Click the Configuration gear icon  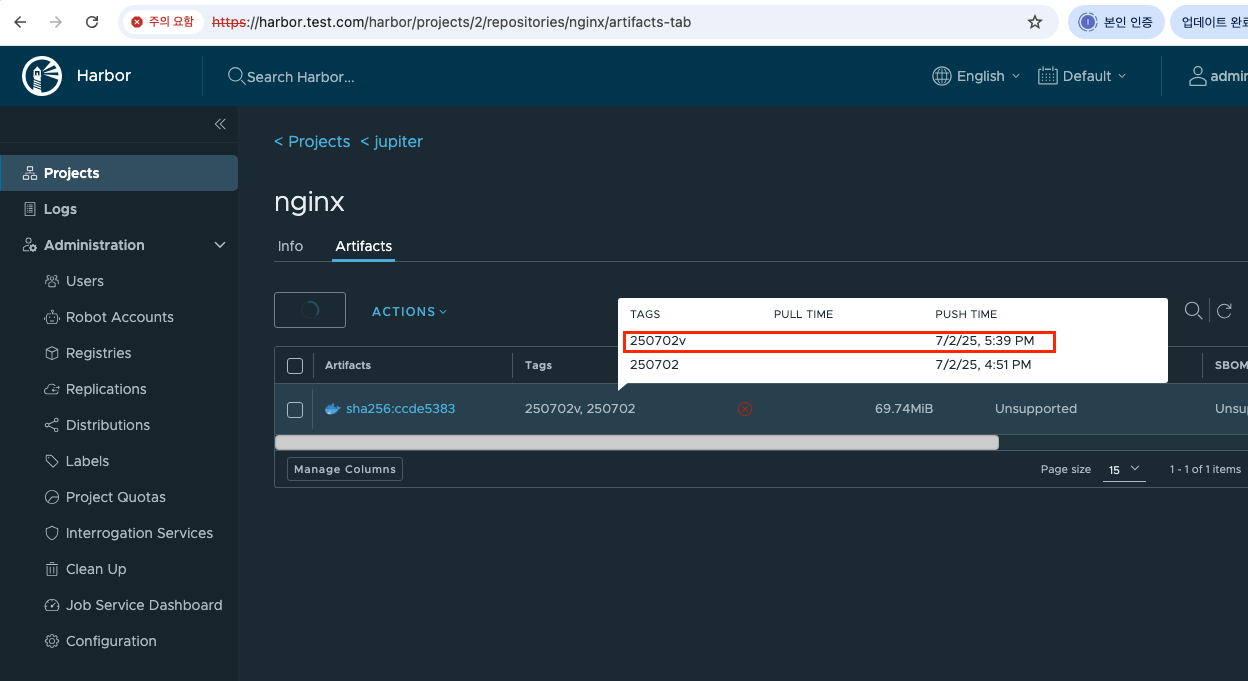52,641
